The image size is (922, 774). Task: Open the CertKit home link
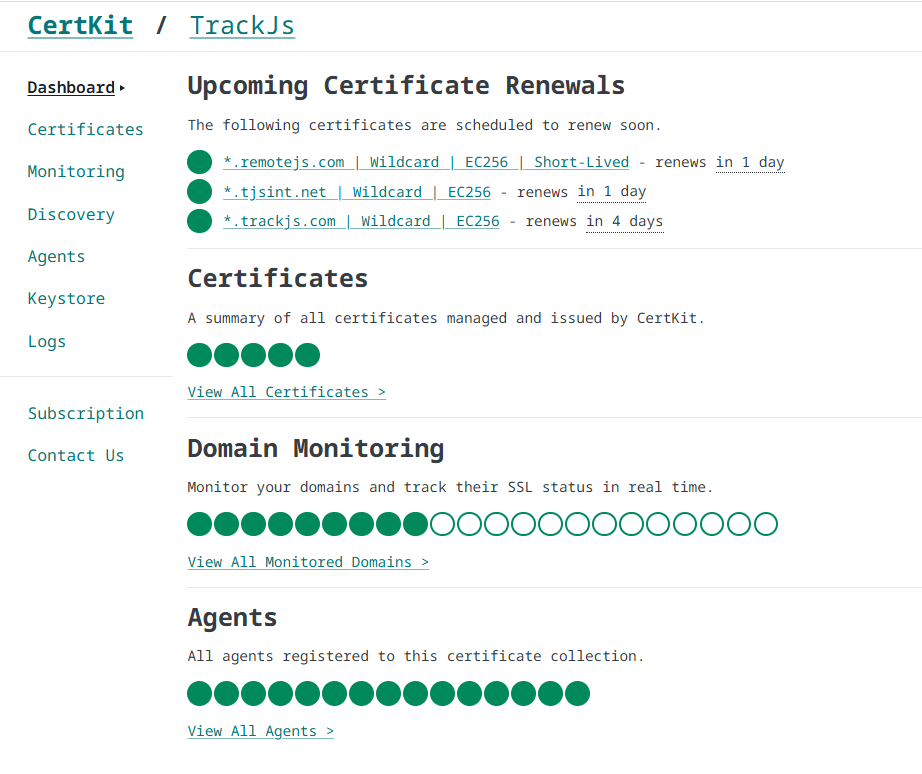[80, 26]
